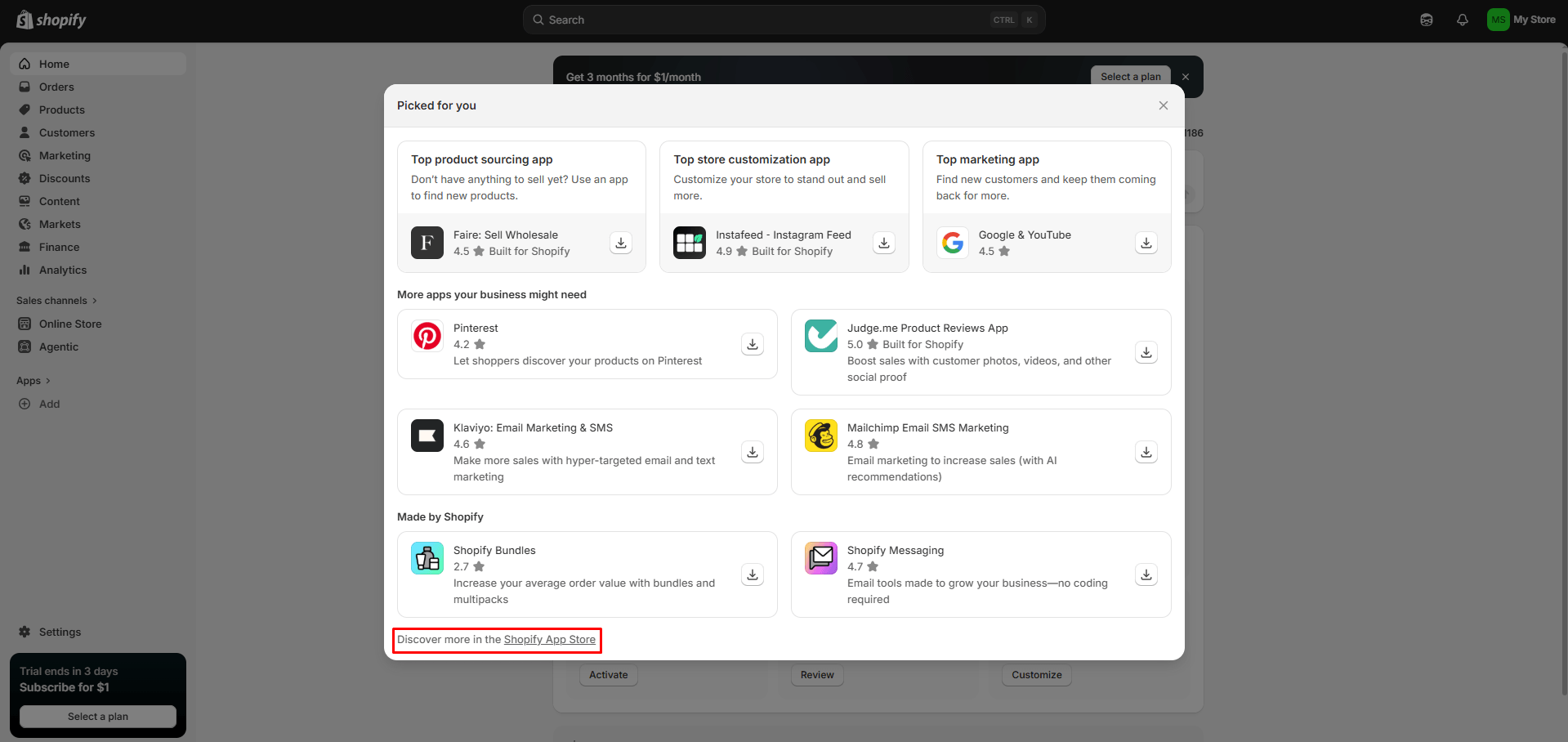Screen dimensions: 1568x742
Task: Click Select a plan in trial card
Action: coord(98,717)
